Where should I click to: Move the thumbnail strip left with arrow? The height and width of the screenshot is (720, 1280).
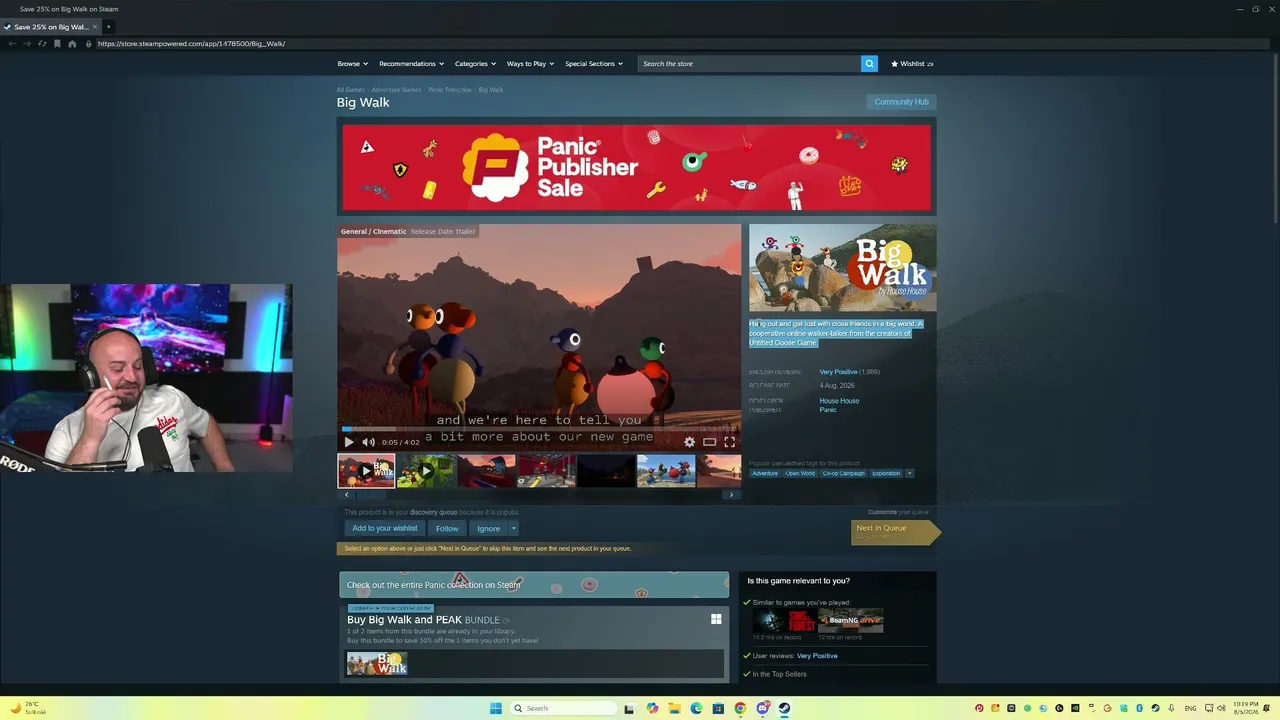click(x=347, y=495)
